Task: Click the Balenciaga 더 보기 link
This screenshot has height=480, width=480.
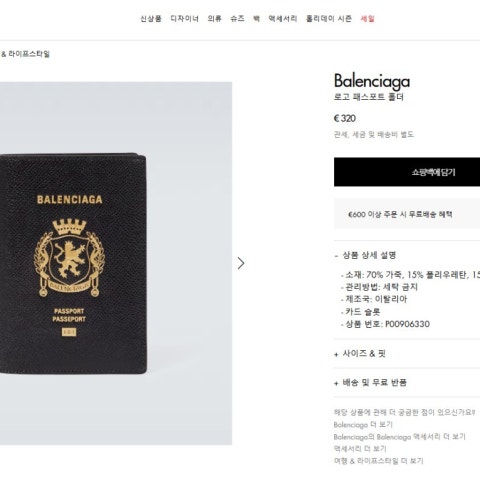Action: pos(363,425)
